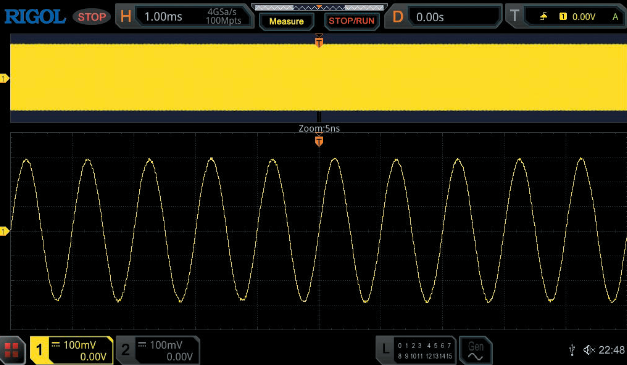The width and height of the screenshot is (627, 365).
Task: Open the 0.00s delay value box
Action: pyautogui.click(x=455, y=17)
